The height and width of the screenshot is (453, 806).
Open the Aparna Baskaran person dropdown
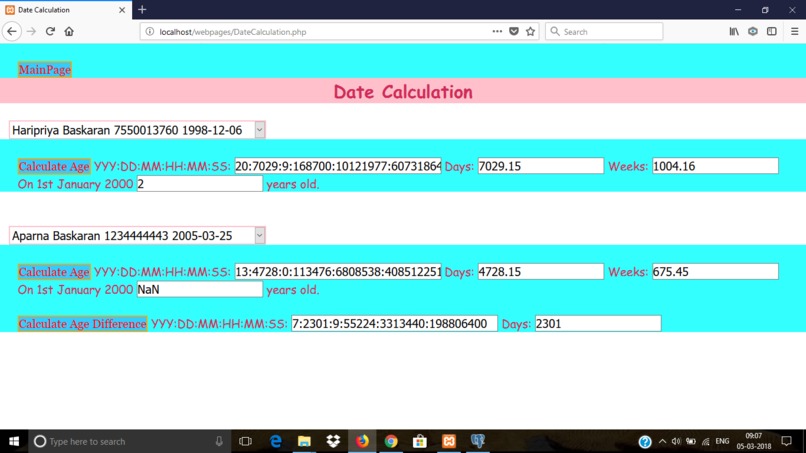click(x=137, y=235)
